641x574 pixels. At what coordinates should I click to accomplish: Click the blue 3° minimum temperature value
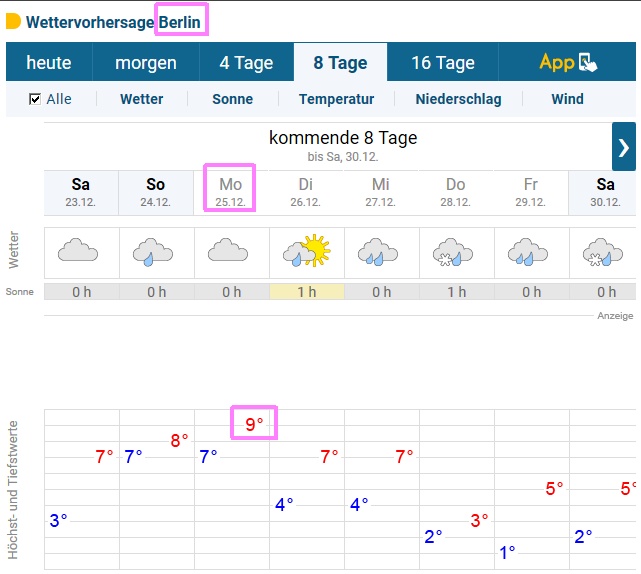58,520
